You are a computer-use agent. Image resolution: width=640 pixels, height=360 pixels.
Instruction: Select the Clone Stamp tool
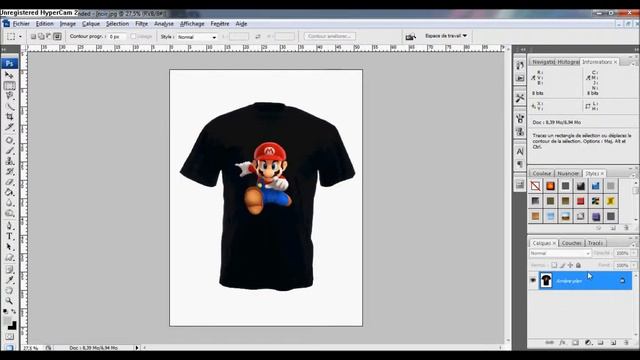coord(9,161)
